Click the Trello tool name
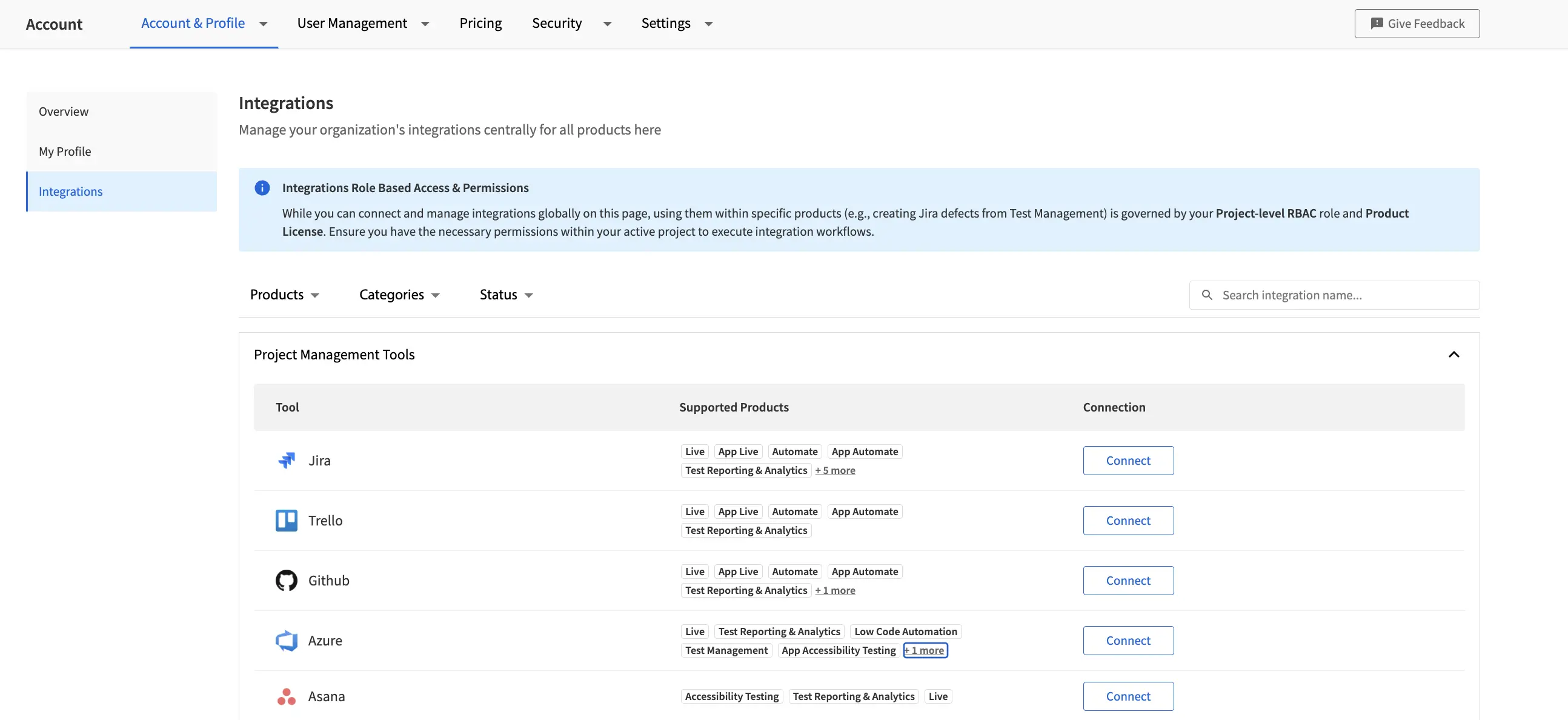The image size is (1568, 720). point(325,520)
